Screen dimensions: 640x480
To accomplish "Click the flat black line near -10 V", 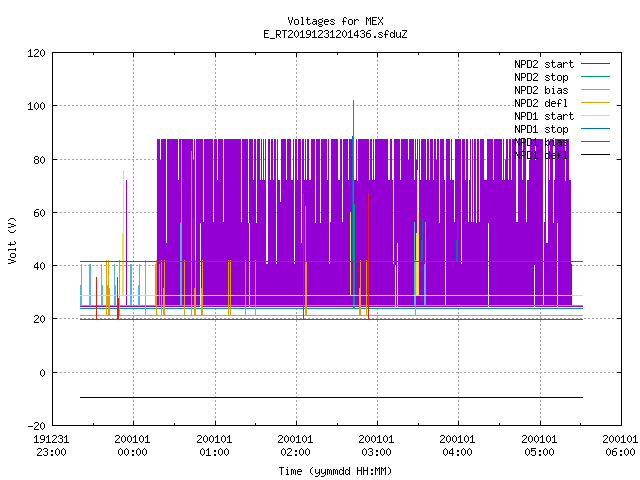I will pos(331,397).
